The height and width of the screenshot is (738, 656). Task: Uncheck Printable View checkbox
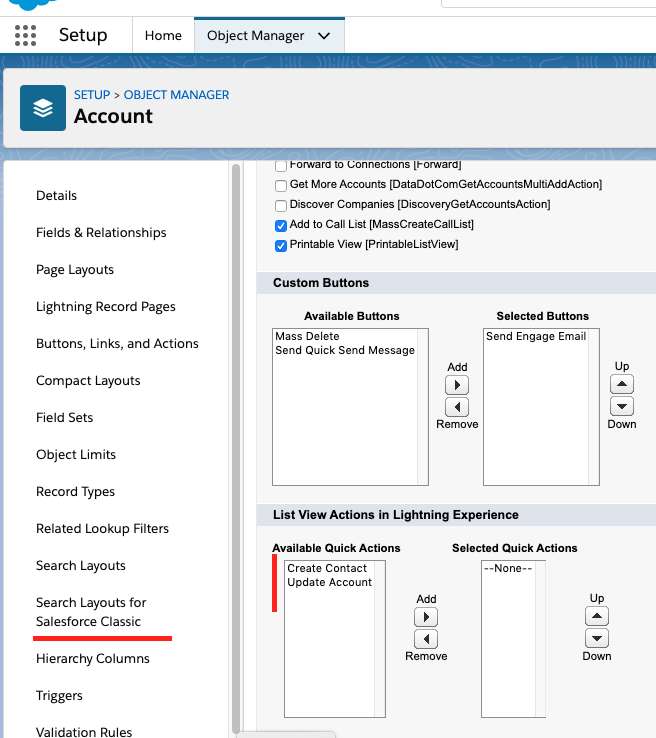[x=281, y=246]
